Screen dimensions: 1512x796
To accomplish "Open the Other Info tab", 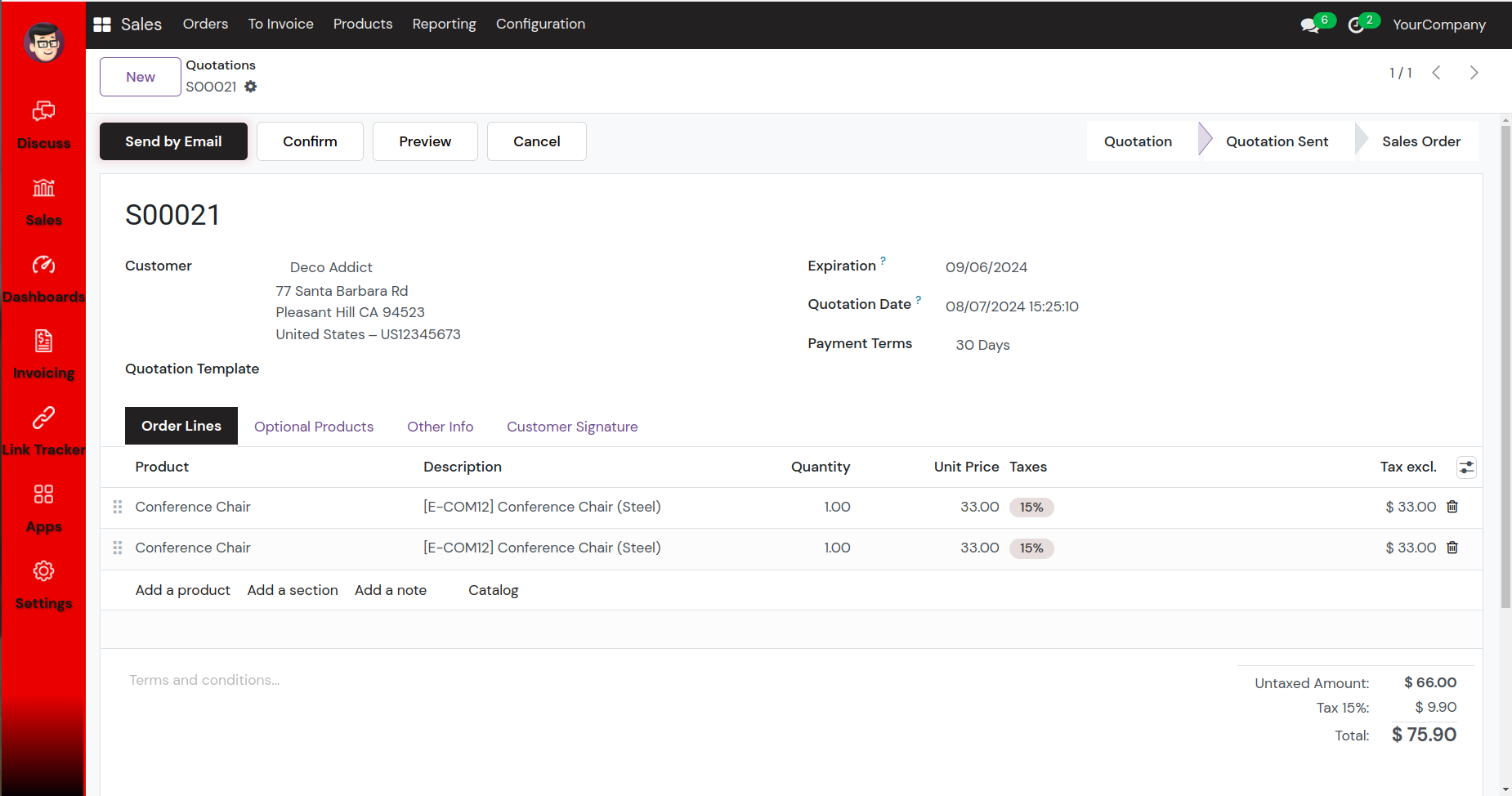I will pyautogui.click(x=440, y=427).
